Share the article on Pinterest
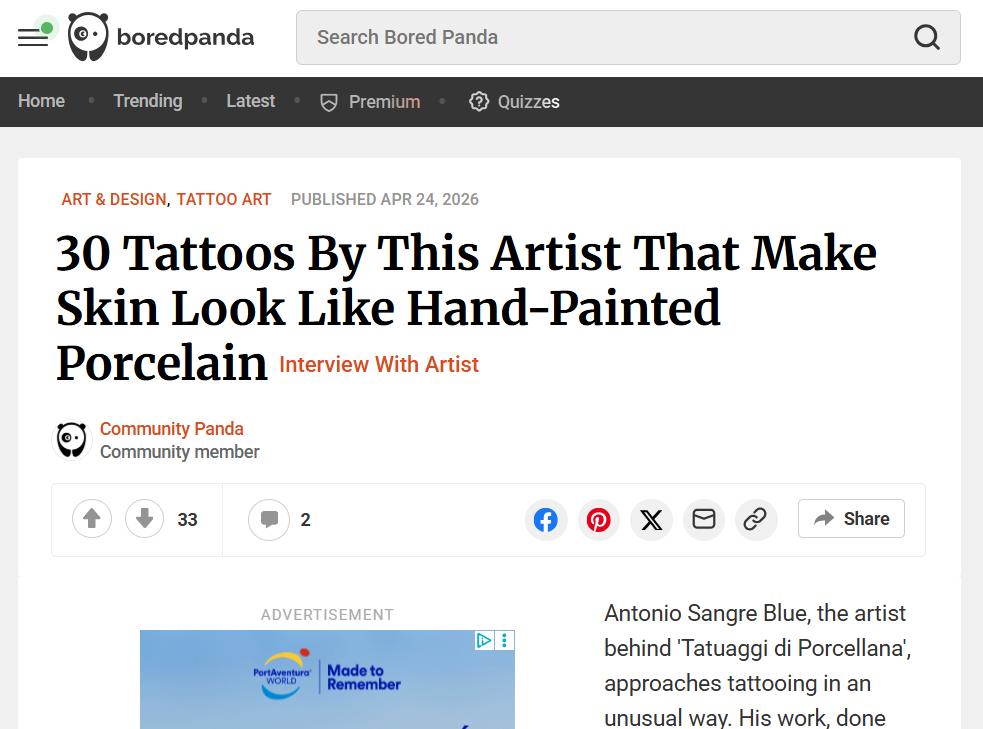Image resolution: width=983 pixels, height=729 pixels. pos(598,520)
